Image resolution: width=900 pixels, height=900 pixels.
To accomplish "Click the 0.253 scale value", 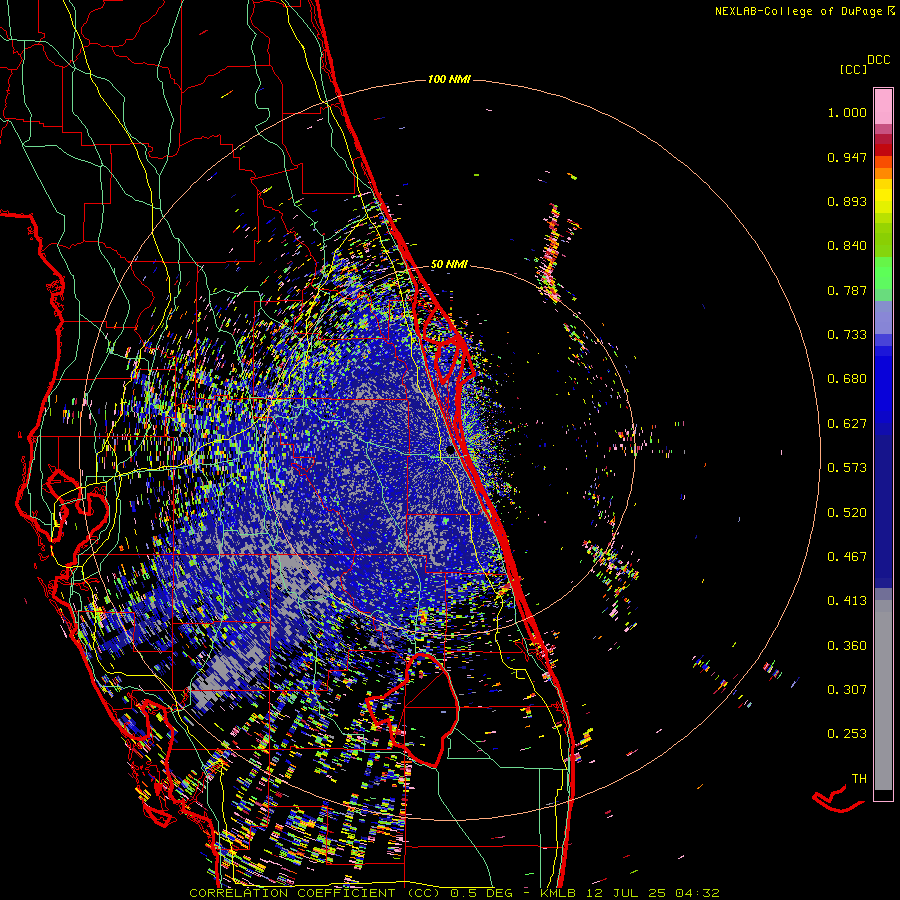I will click(847, 734).
